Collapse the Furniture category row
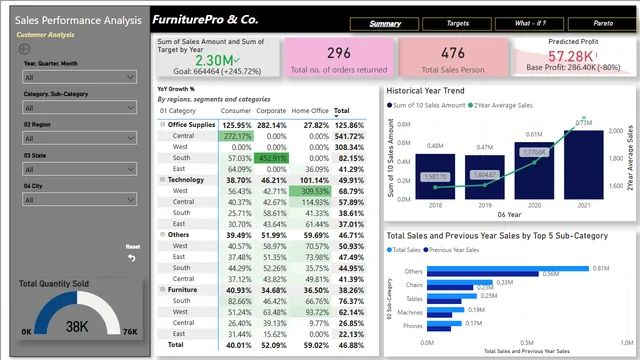 162,289
